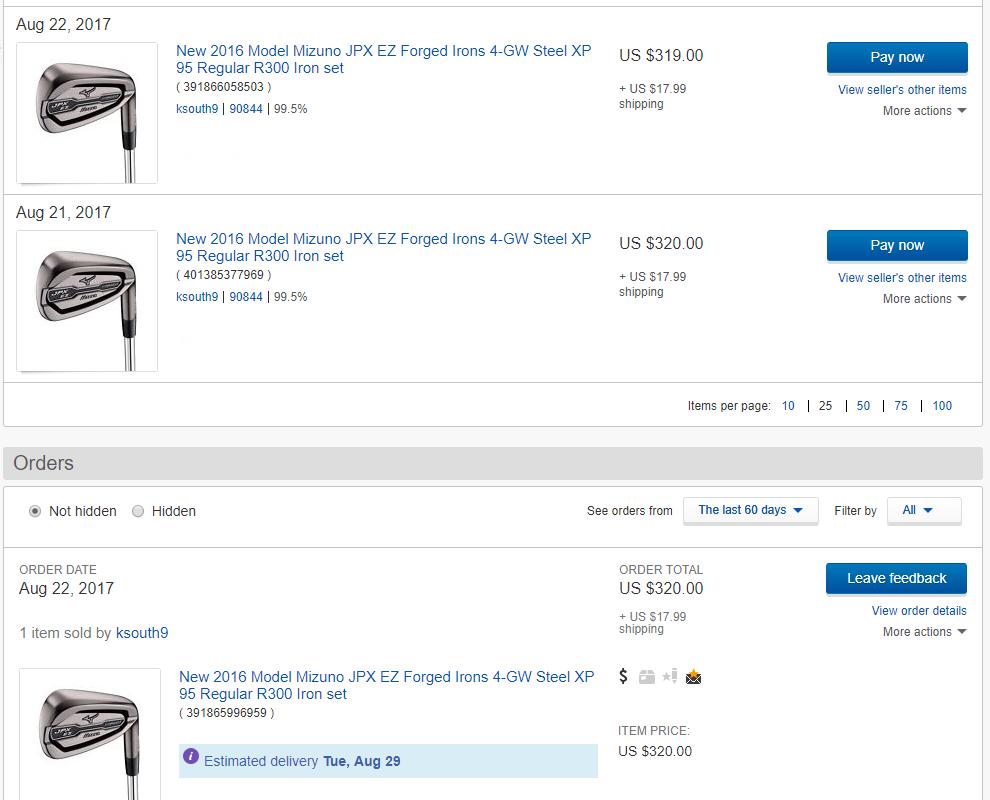Click the purple info icon beside Estimated delivery

pos(191,757)
